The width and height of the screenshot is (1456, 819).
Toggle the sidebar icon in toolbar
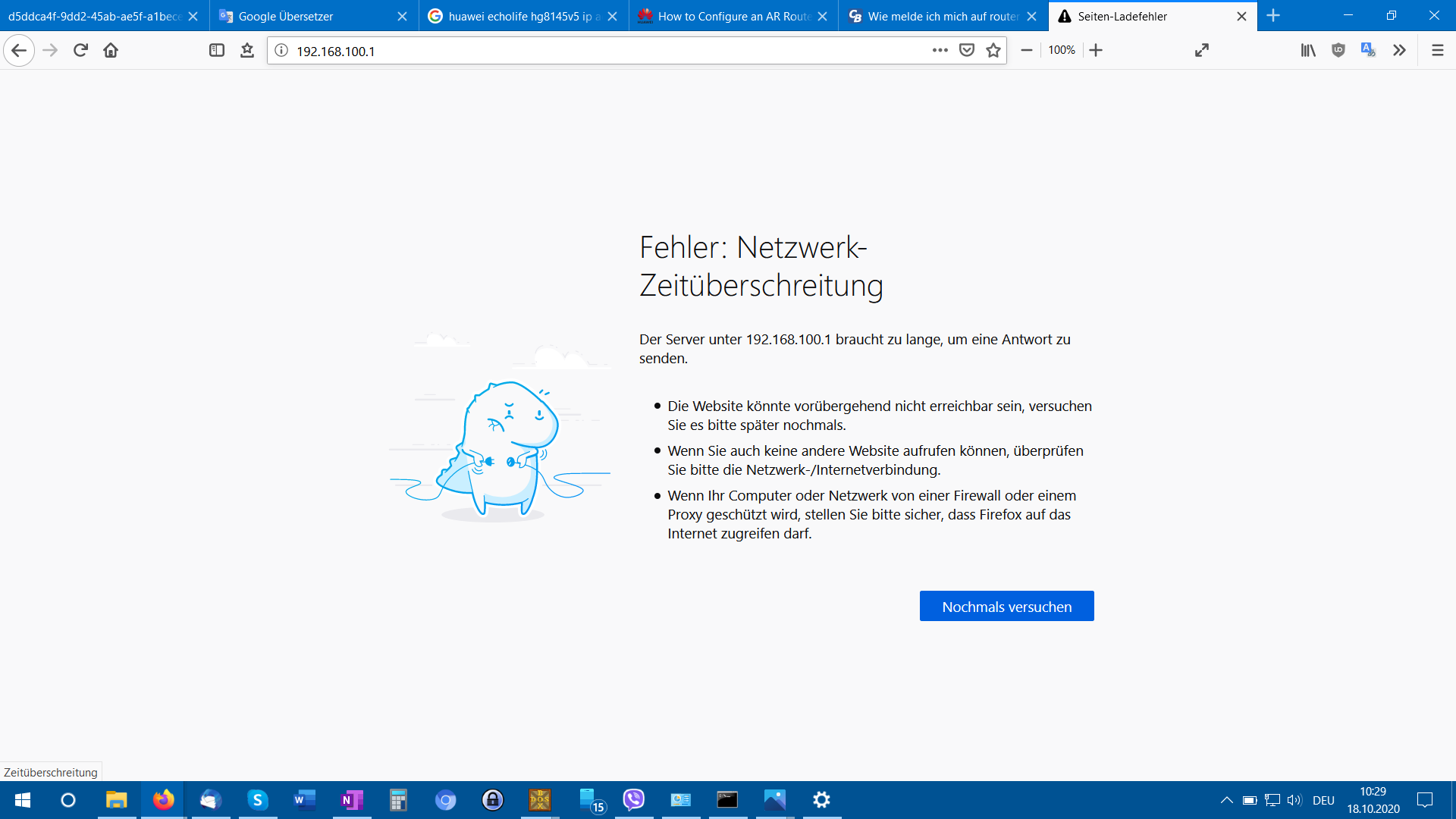(217, 50)
